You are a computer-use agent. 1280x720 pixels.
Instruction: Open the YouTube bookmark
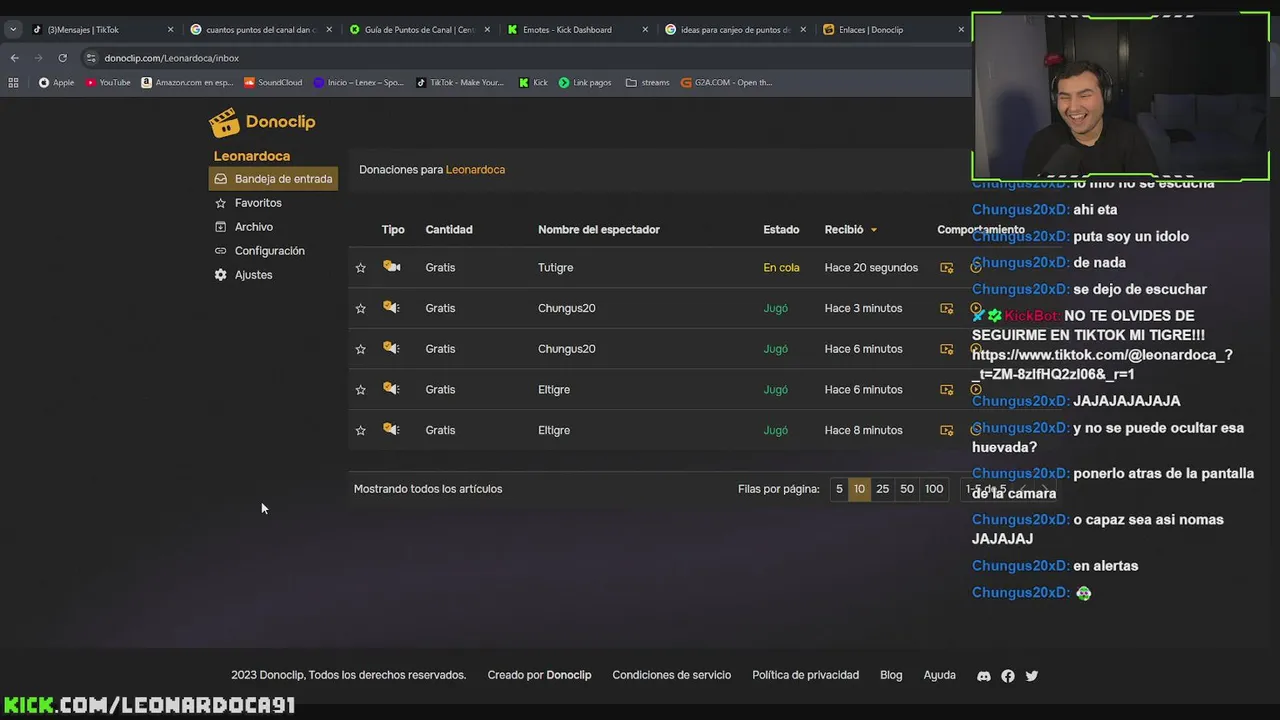pyautogui.click(x=108, y=83)
